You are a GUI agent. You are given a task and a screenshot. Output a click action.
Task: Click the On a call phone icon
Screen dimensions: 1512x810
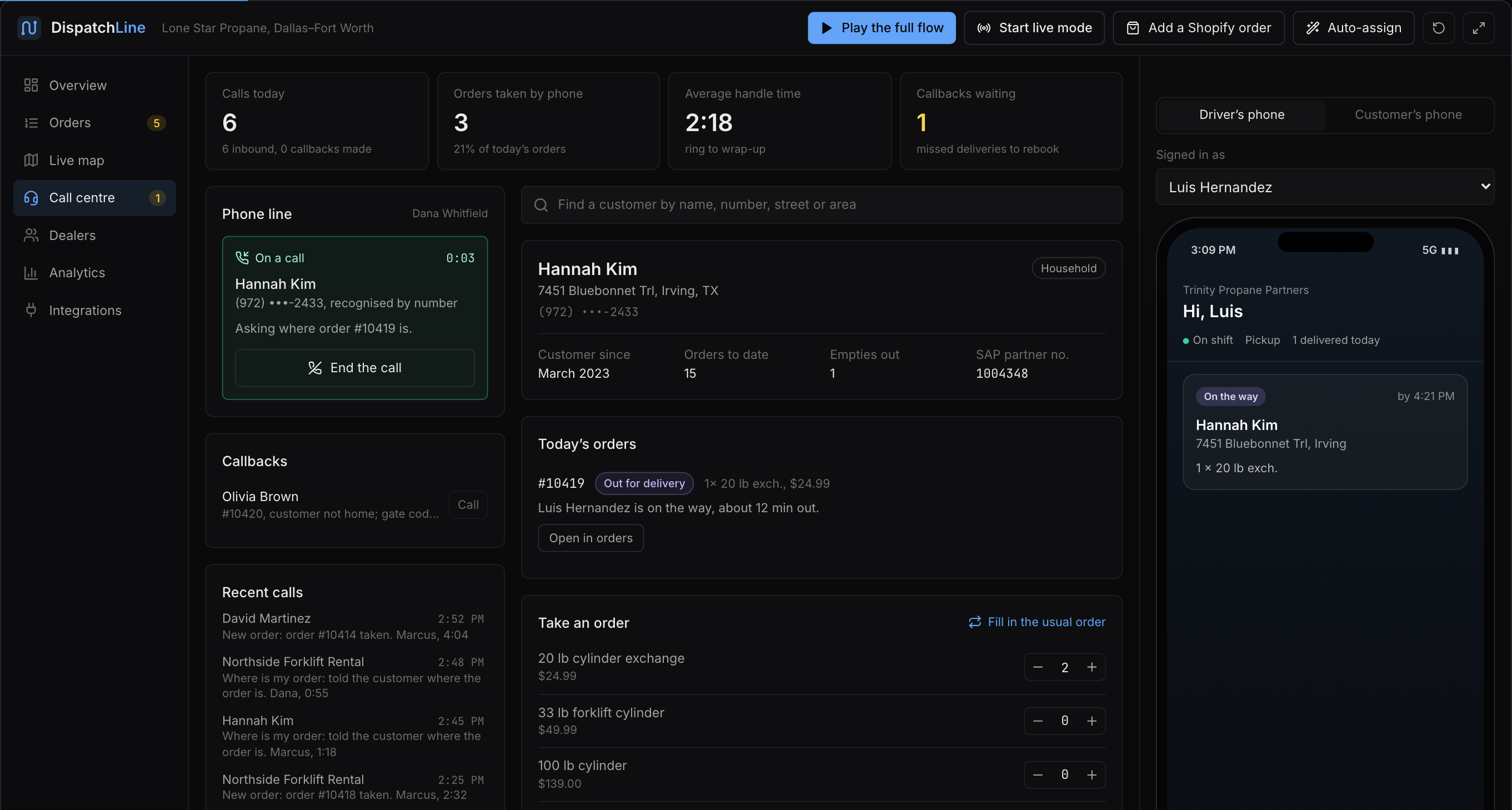[242, 258]
